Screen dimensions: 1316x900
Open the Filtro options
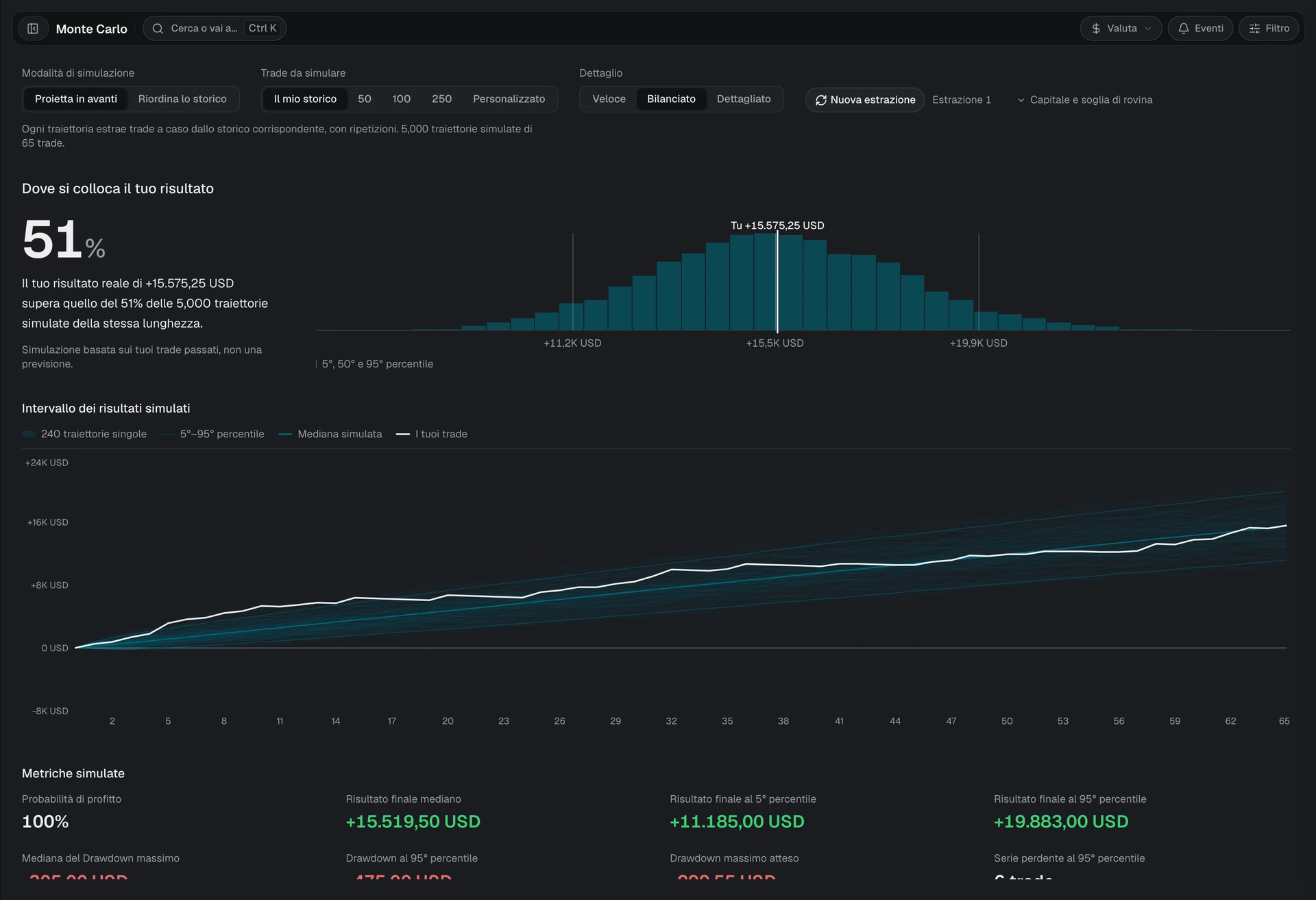click(1268, 29)
